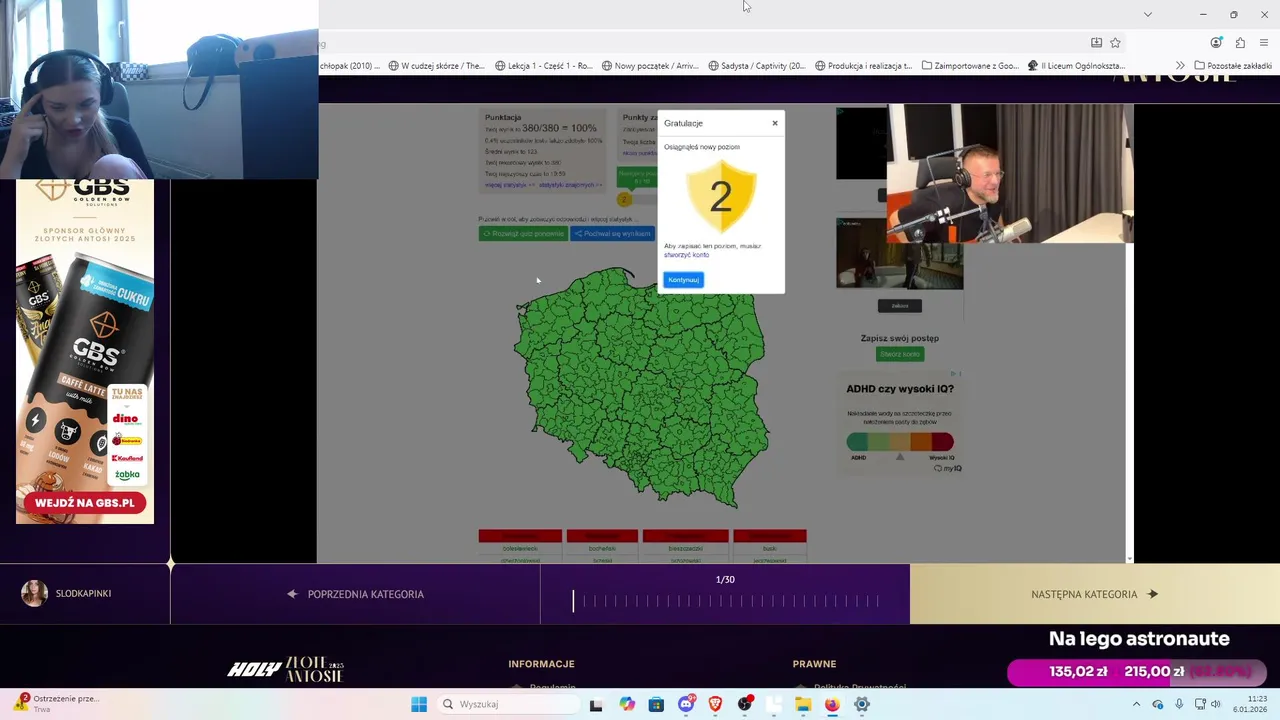Click the green Poland counties map
Image resolution: width=1280 pixels, height=720 pixels.
(641, 387)
